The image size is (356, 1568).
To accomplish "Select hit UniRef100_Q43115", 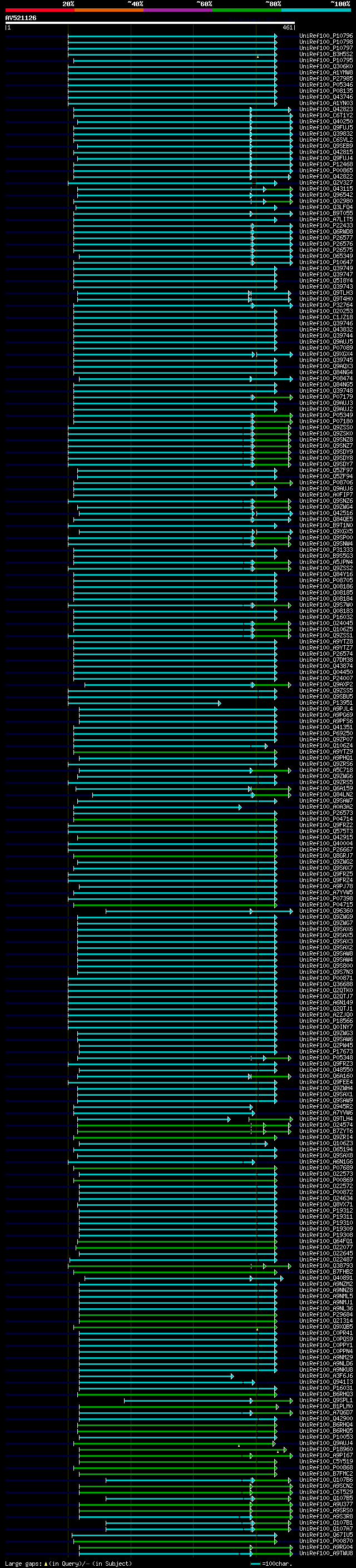I will coord(326,189).
